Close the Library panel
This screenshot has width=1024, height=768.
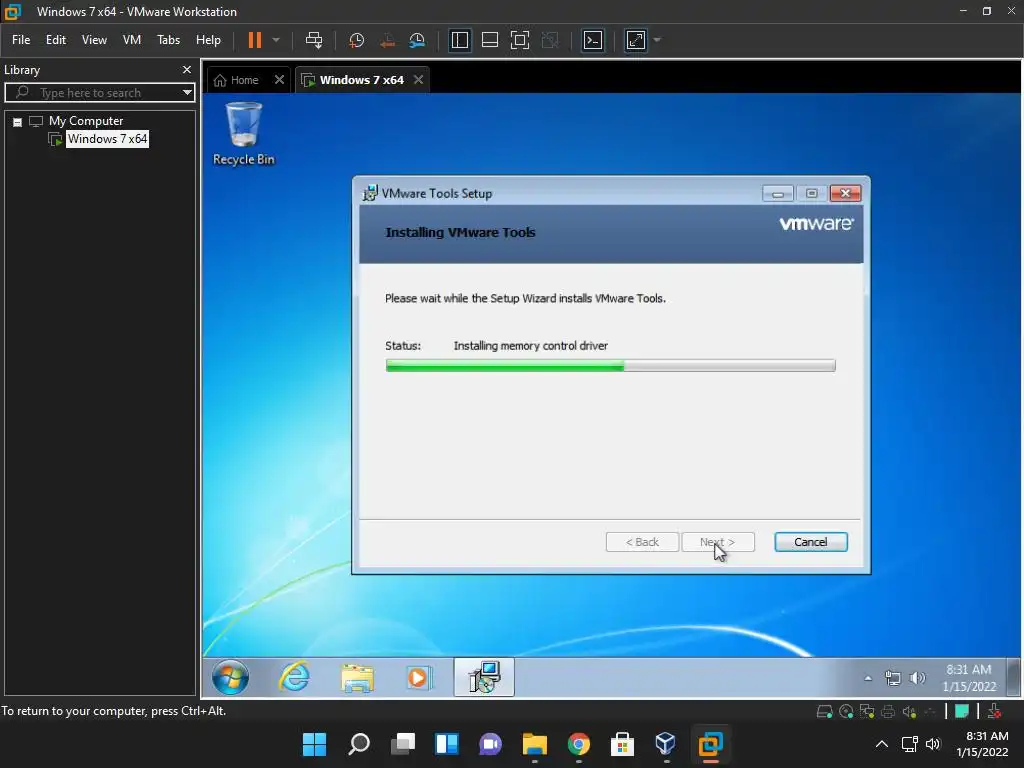pyautogui.click(x=187, y=69)
